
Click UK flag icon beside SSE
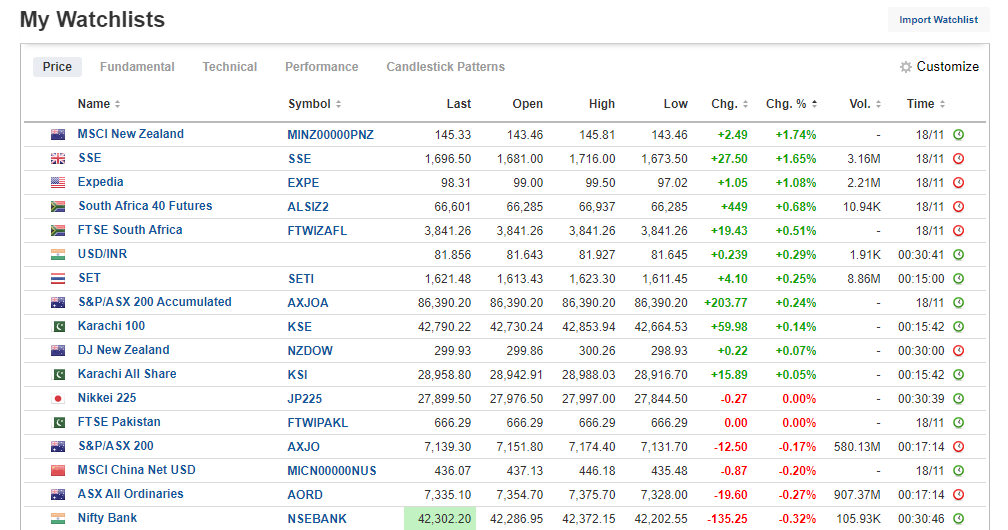point(58,158)
